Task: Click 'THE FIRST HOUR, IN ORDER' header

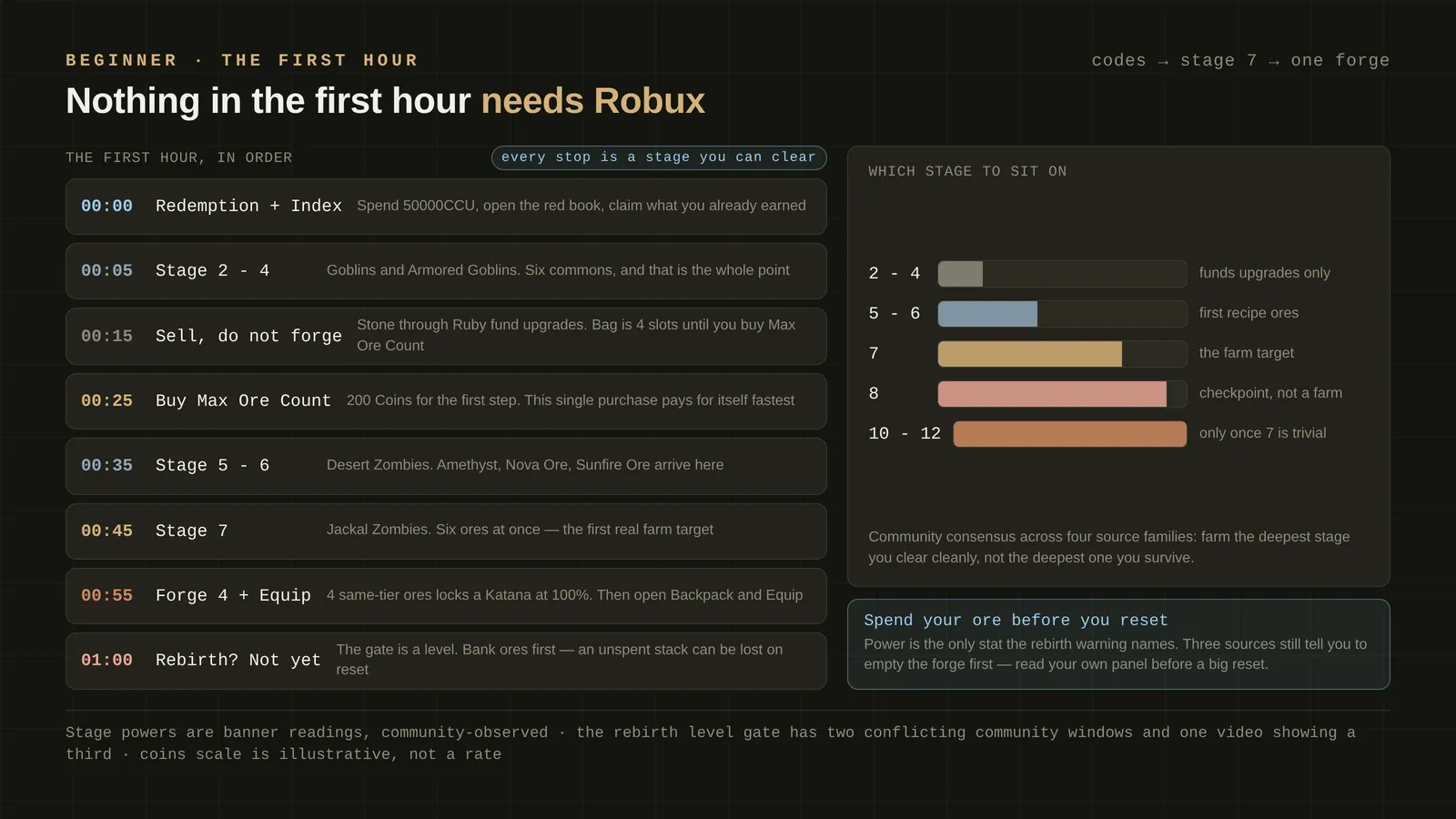Action: (x=179, y=157)
